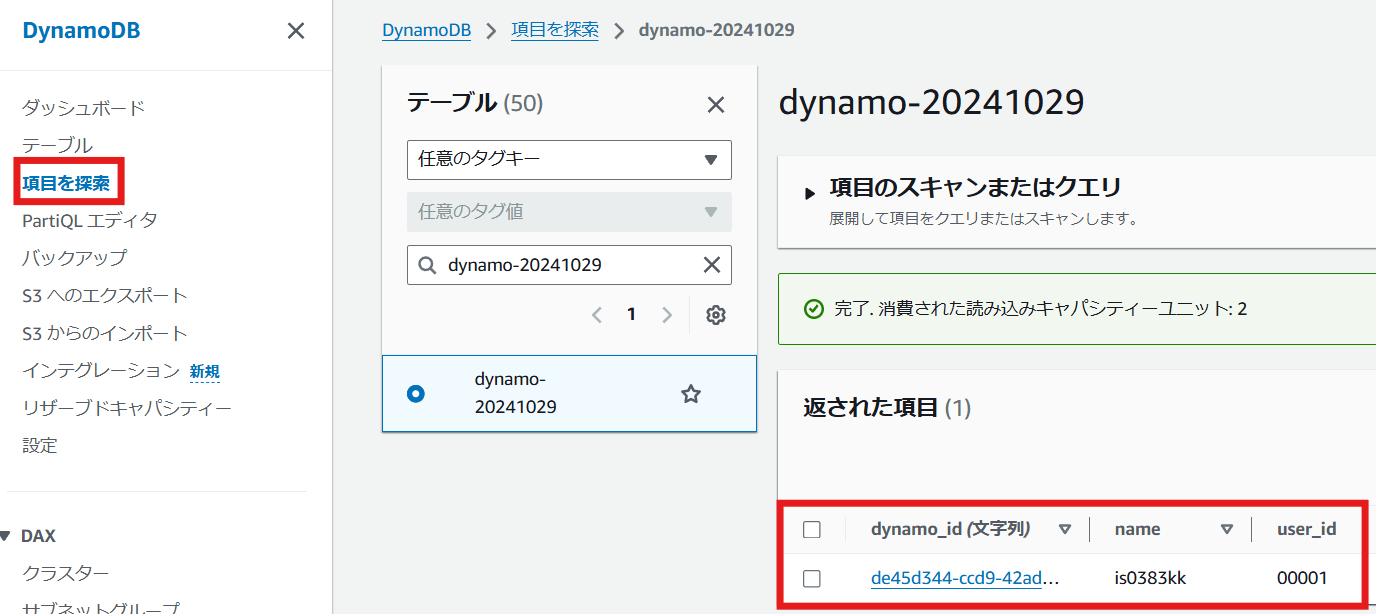Sort by name column arrow
The width and height of the screenshot is (1376, 614).
[x=1227, y=529]
